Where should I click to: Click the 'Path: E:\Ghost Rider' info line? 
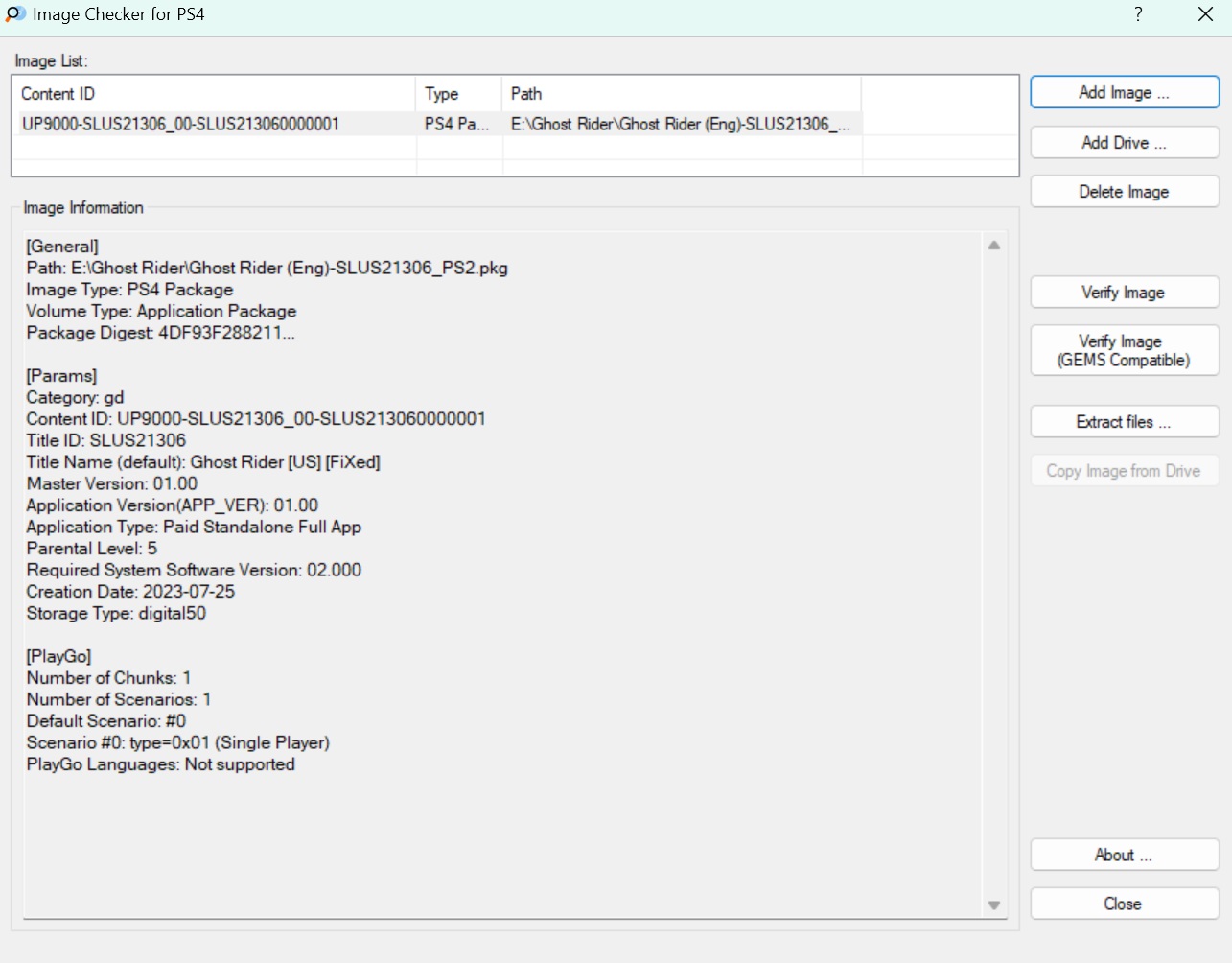(x=267, y=268)
